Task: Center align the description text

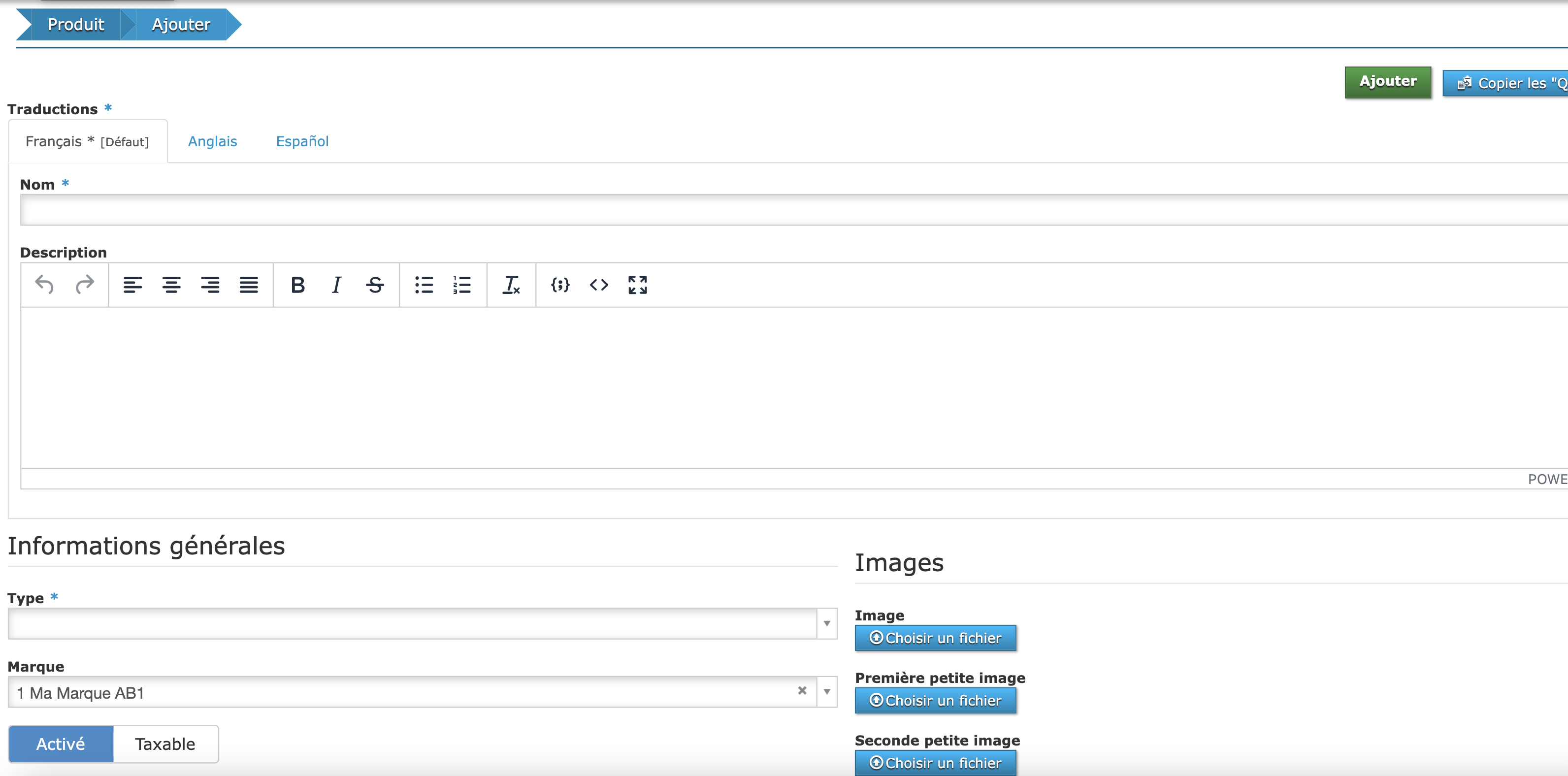Action: 171,284
